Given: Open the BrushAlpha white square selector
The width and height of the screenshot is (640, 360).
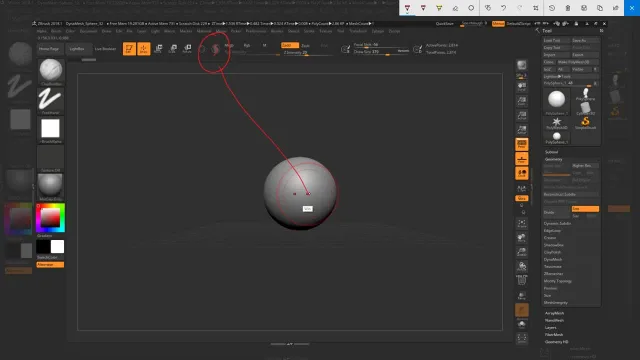Looking at the screenshot, I should click(51, 130).
